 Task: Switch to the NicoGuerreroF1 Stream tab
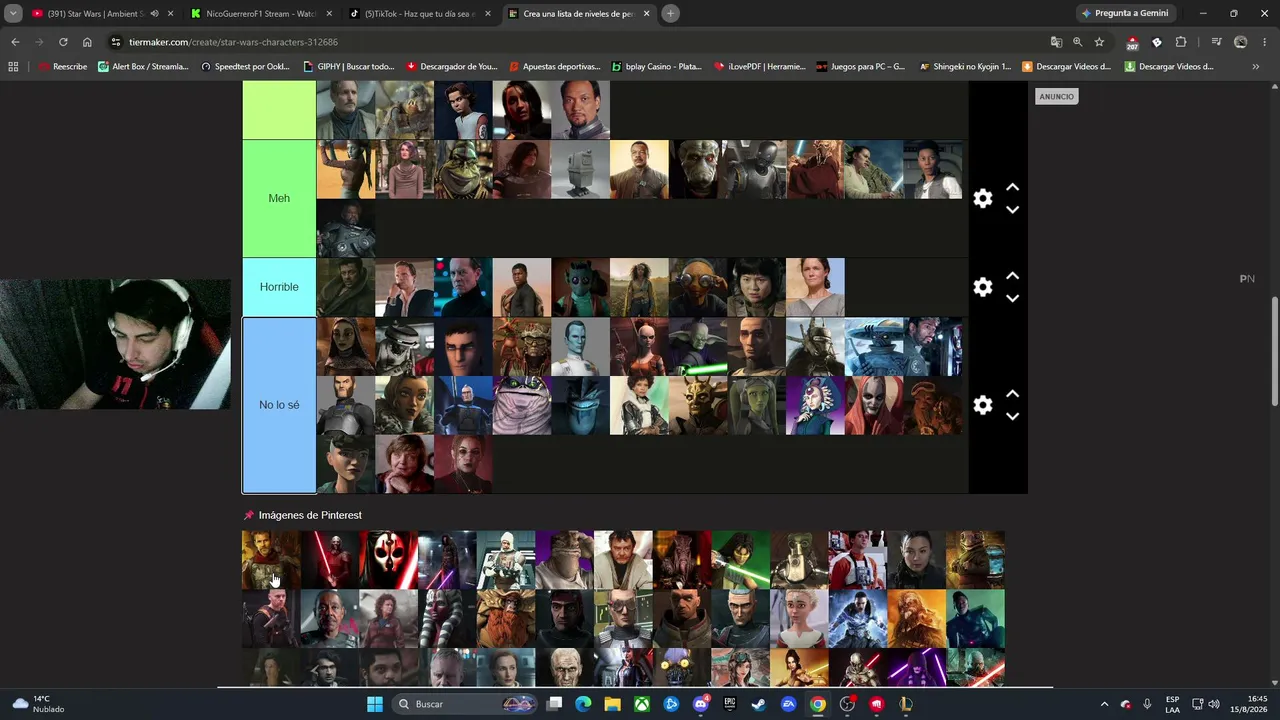click(x=260, y=14)
